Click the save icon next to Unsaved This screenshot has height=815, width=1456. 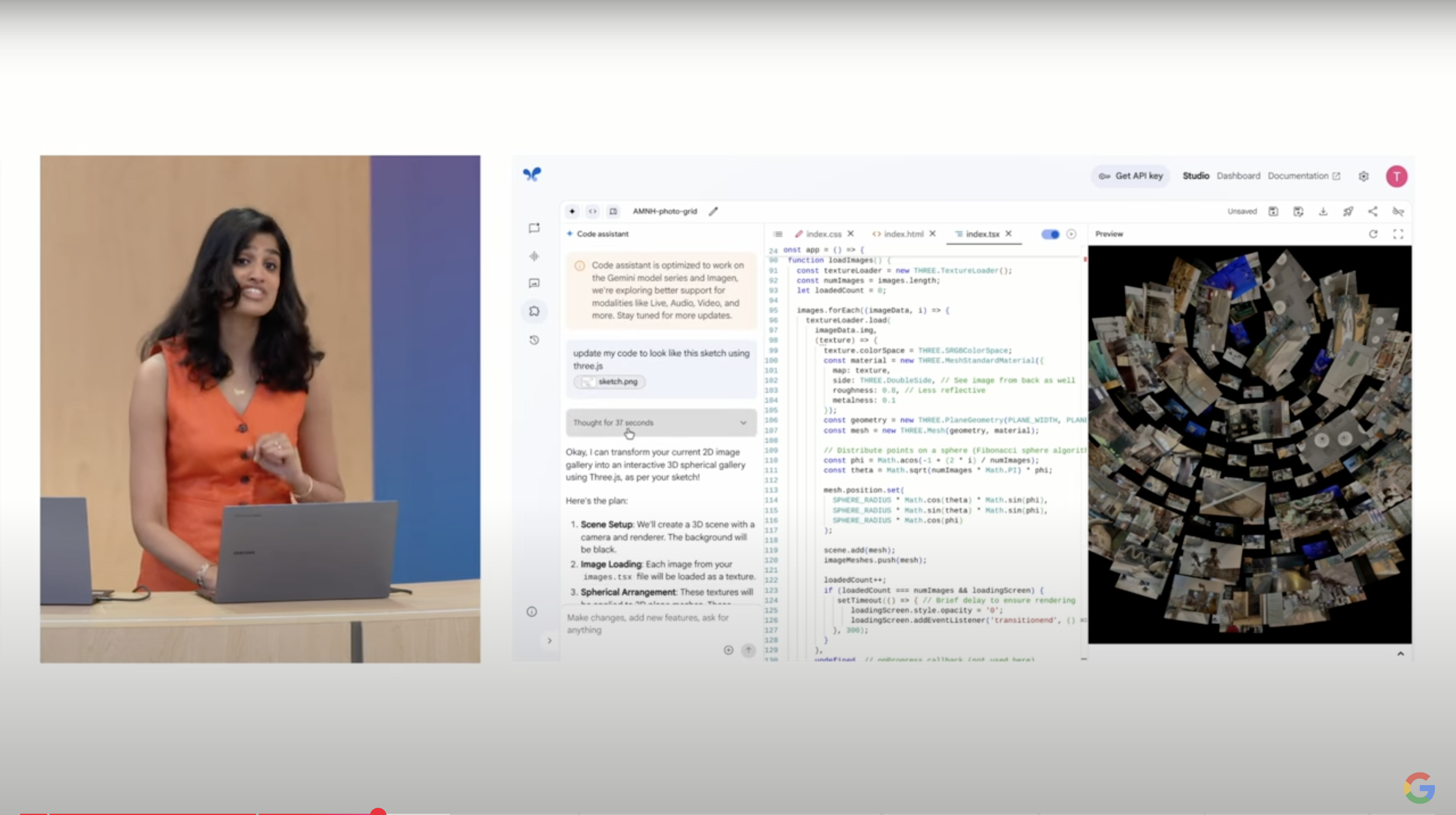1273,212
